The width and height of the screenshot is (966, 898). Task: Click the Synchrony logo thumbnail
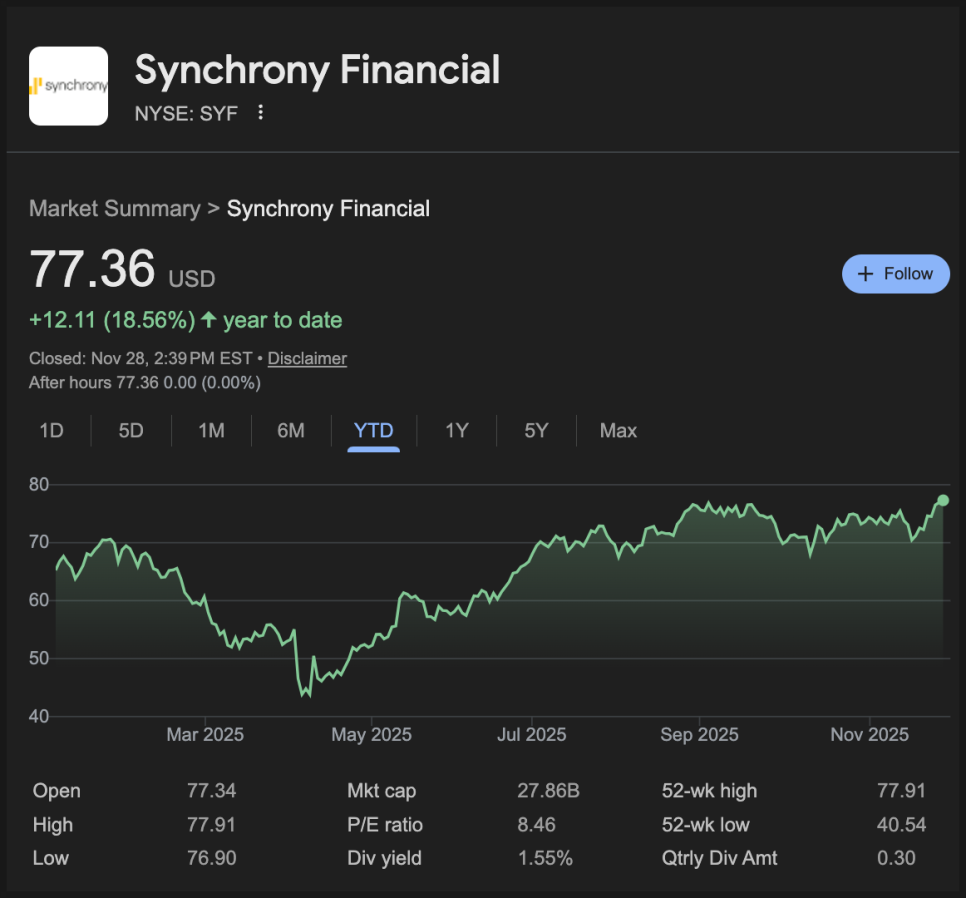pyautogui.click(x=68, y=86)
